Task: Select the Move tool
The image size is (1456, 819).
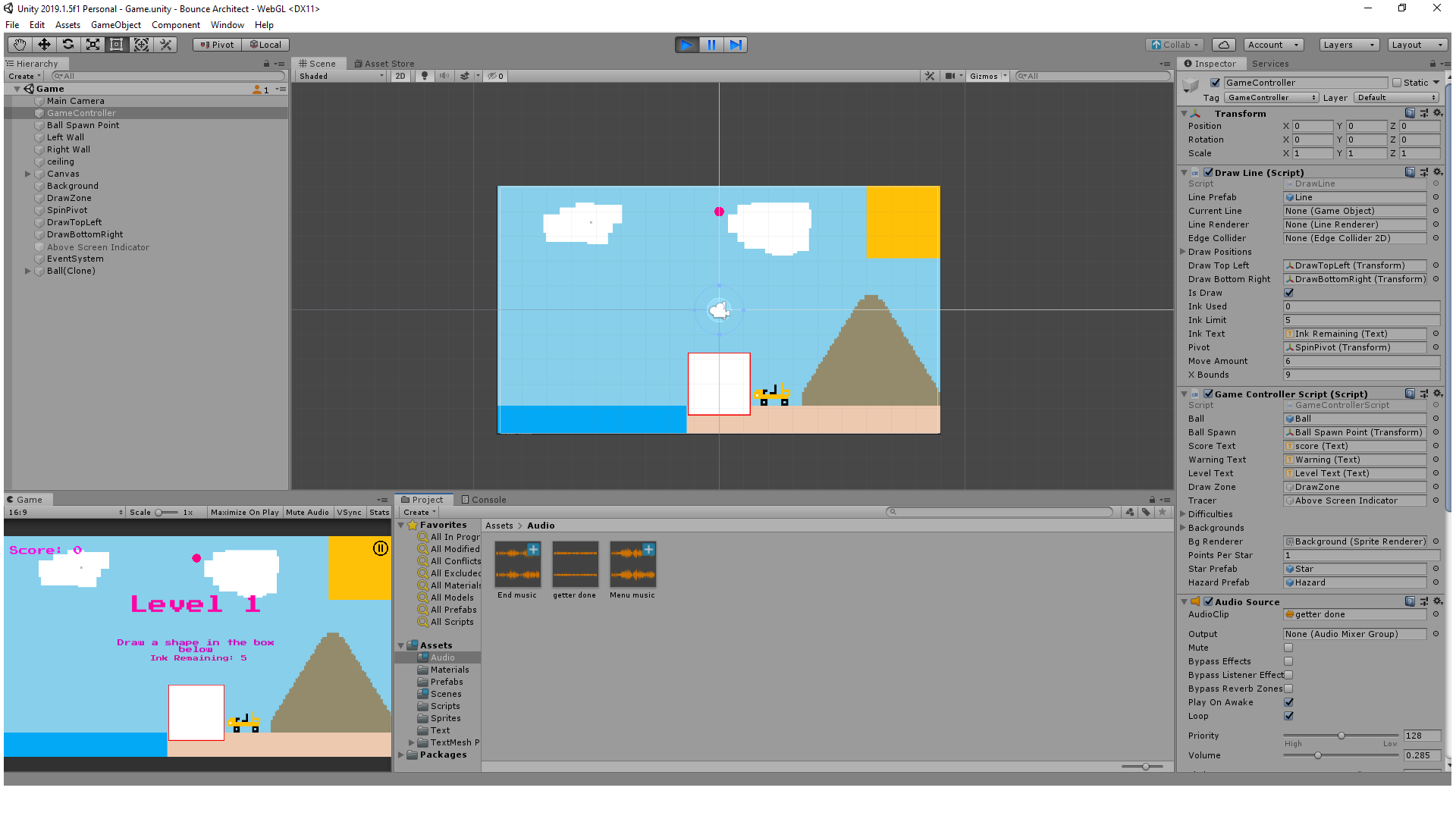Action: coord(44,45)
